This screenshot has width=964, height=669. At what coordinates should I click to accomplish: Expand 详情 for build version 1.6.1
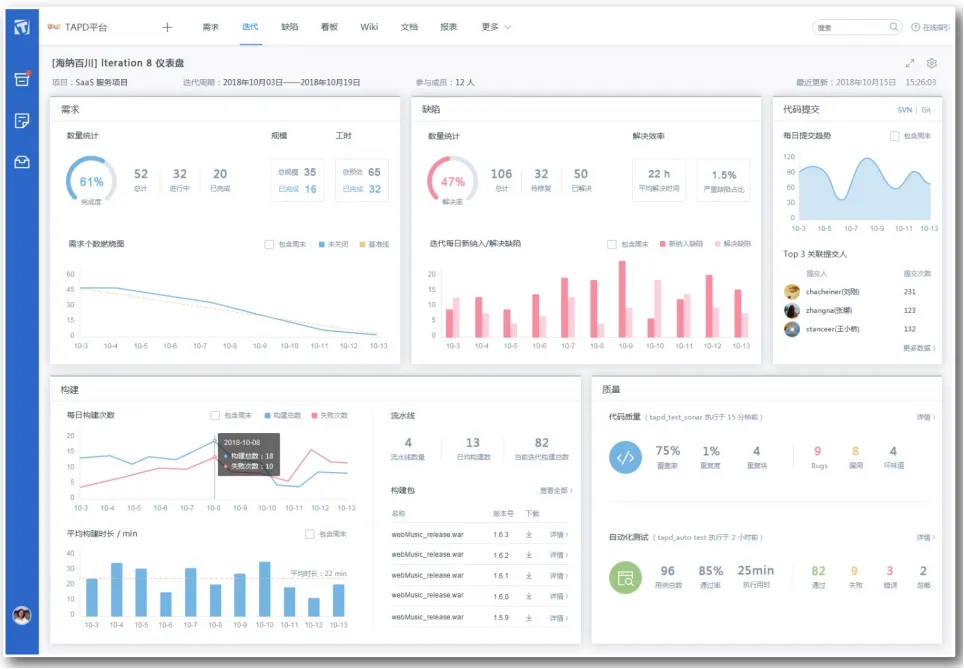point(559,576)
